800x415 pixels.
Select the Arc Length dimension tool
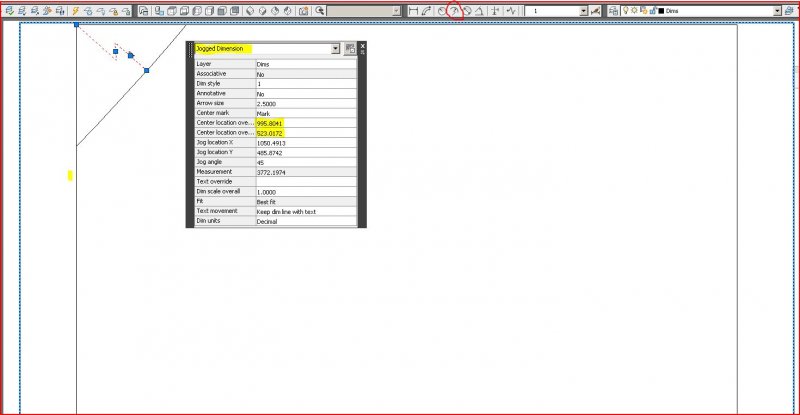coord(426,11)
